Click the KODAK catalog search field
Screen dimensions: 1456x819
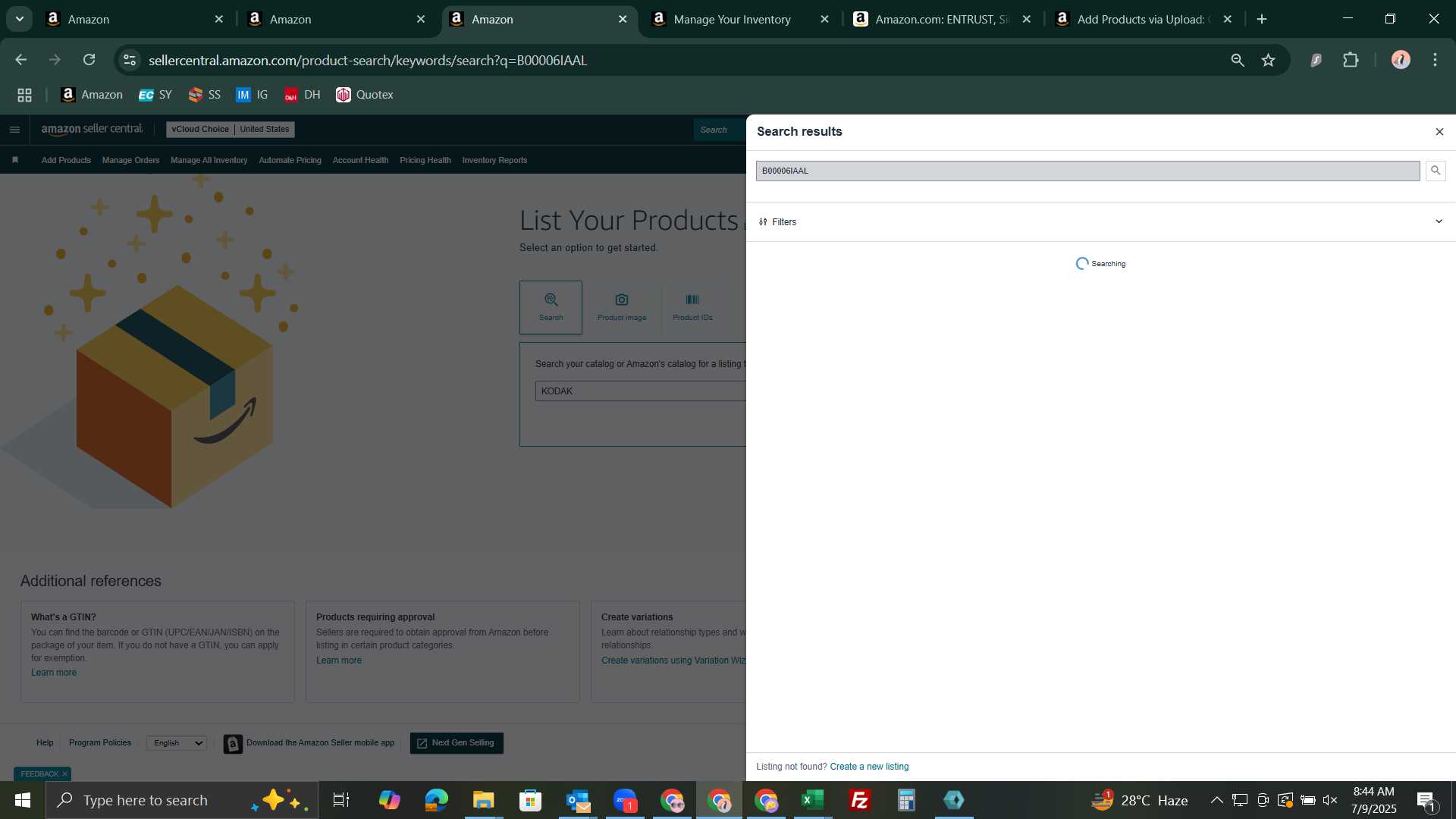click(x=641, y=391)
